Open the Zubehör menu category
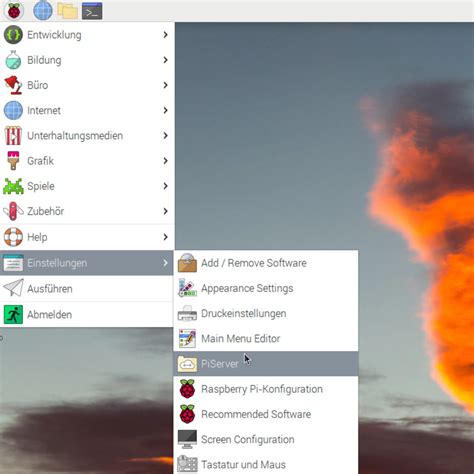This screenshot has width=474, height=474. click(87, 211)
